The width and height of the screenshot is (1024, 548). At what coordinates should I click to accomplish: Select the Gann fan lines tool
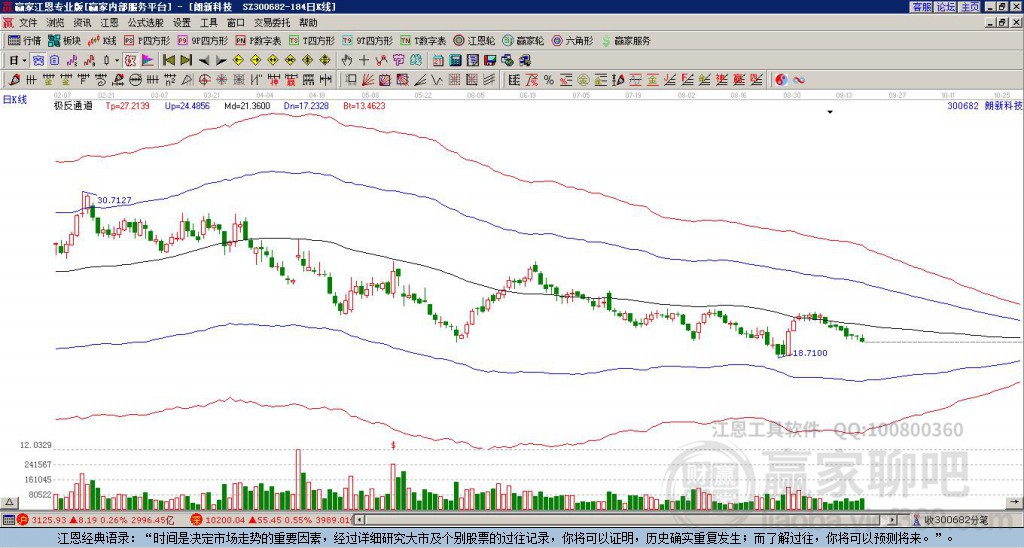coord(368,80)
